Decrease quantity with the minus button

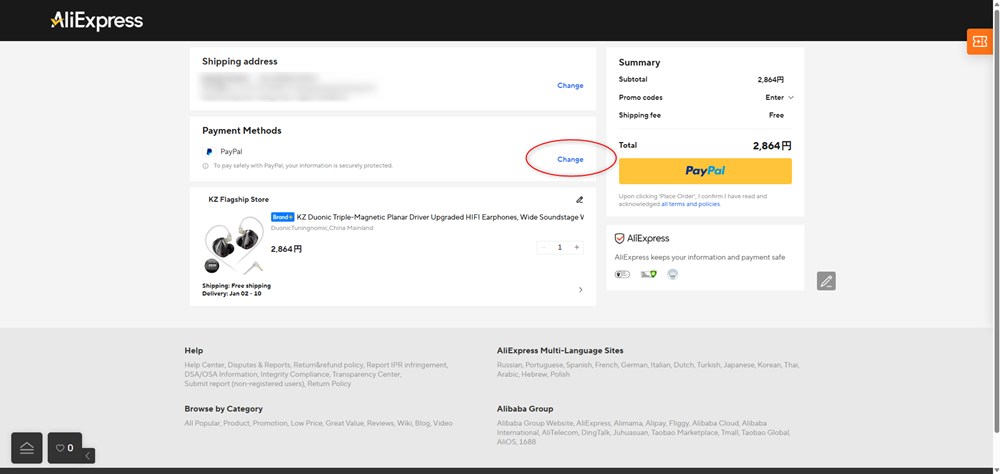[543, 248]
